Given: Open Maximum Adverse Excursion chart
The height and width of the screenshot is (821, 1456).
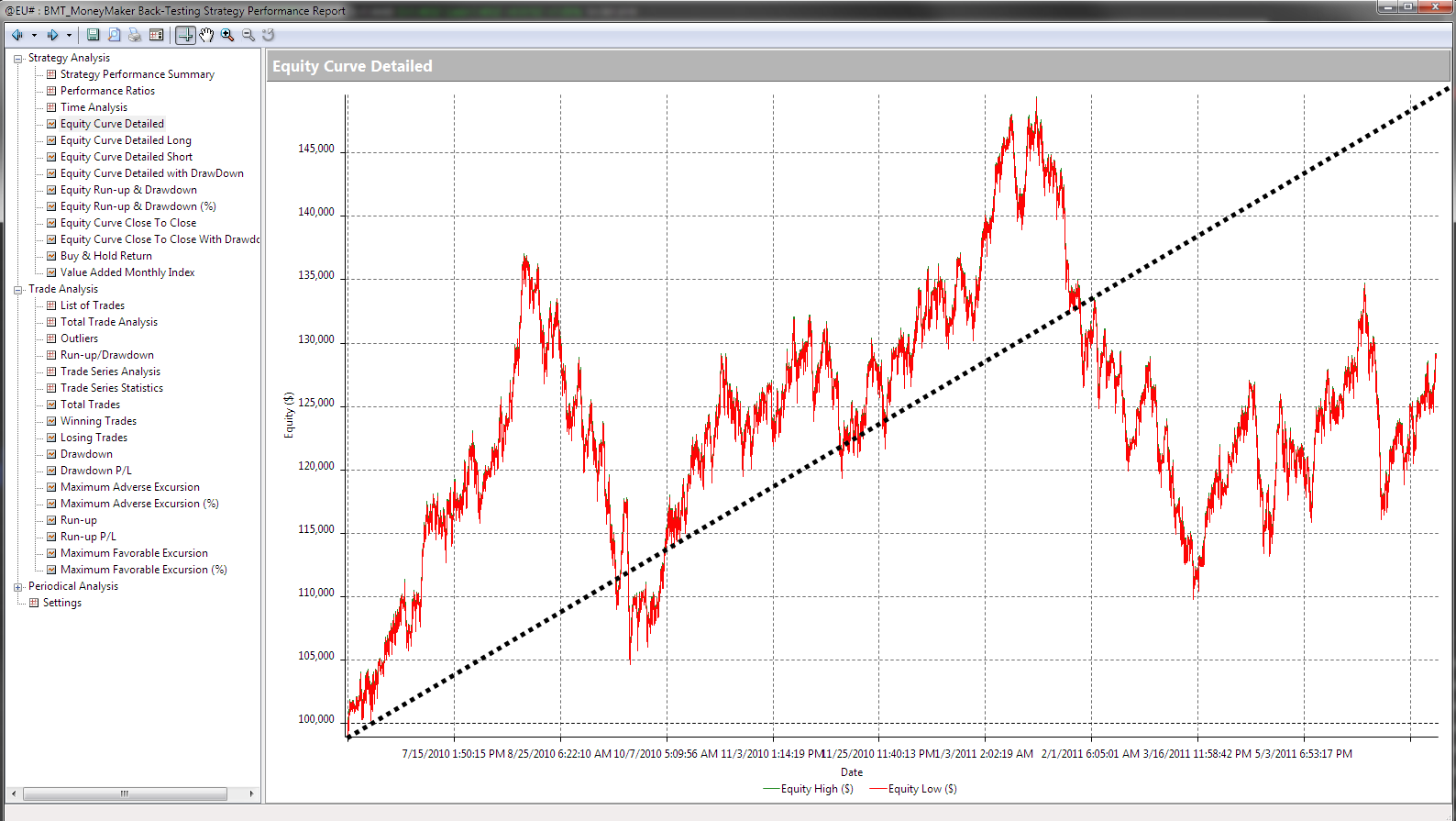Looking at the screenshot, I should (130, 487).
